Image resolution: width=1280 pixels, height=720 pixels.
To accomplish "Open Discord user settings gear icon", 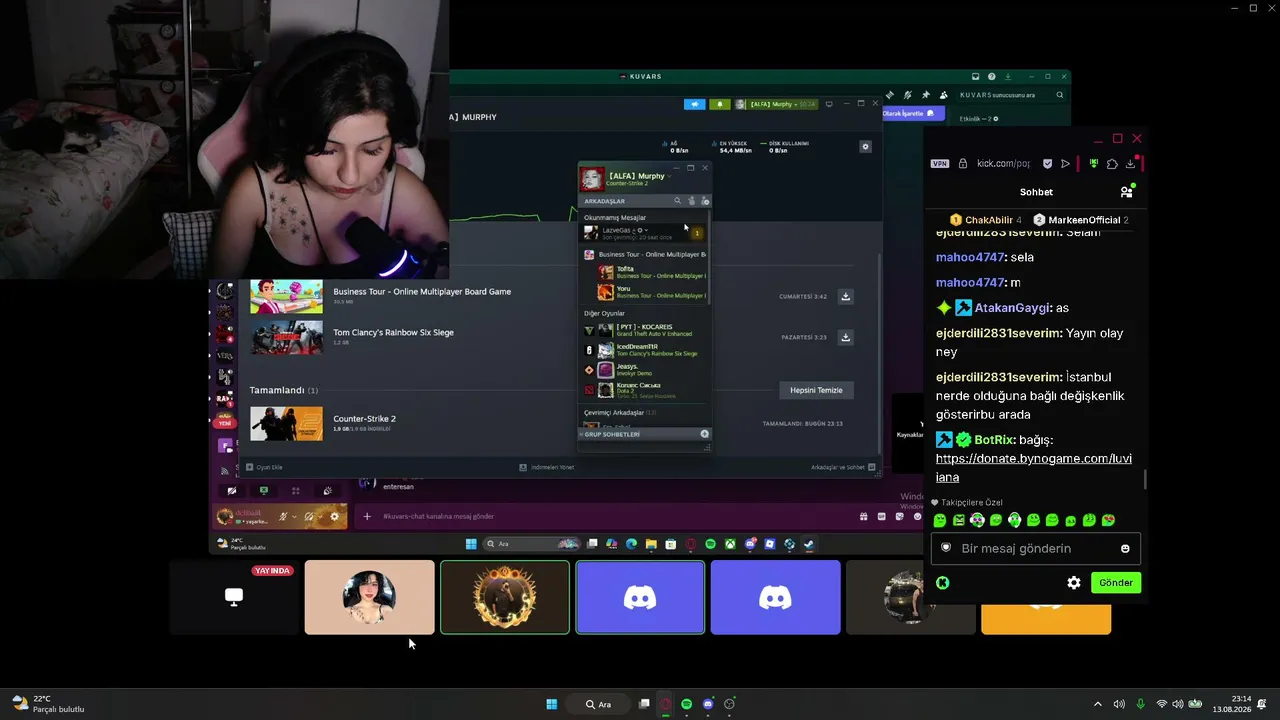I will [335, 517].
